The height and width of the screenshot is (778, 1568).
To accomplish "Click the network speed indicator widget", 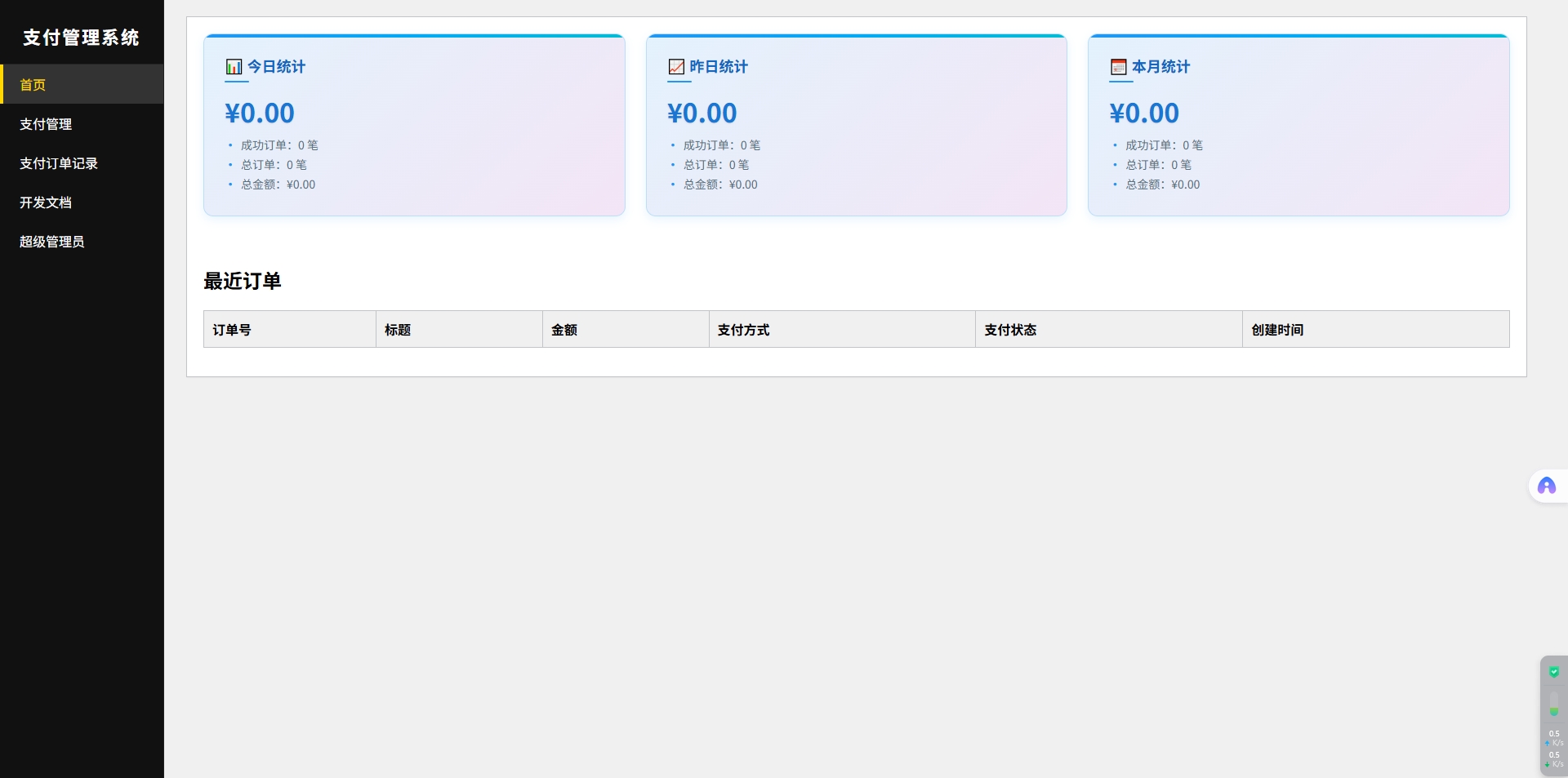I will pyautogui.click(x=1553, y=749).
